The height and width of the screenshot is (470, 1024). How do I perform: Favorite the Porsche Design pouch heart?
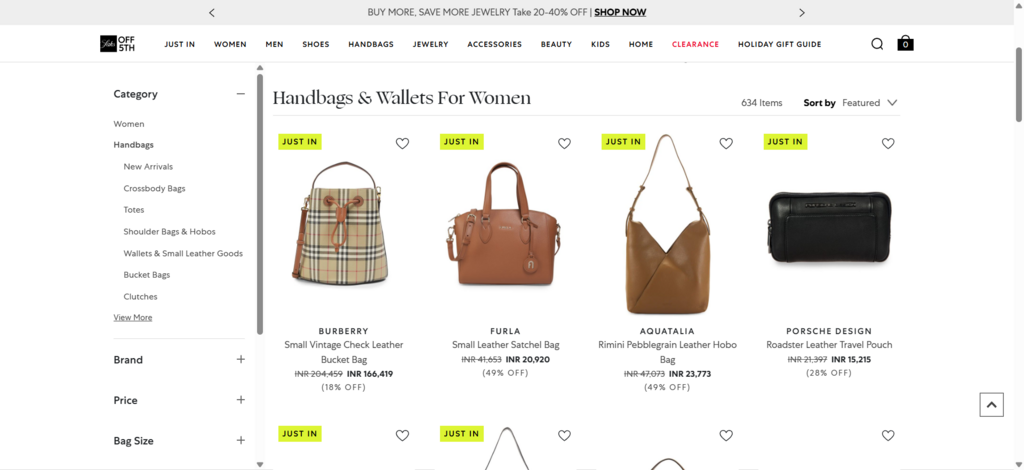coord(888,144)
